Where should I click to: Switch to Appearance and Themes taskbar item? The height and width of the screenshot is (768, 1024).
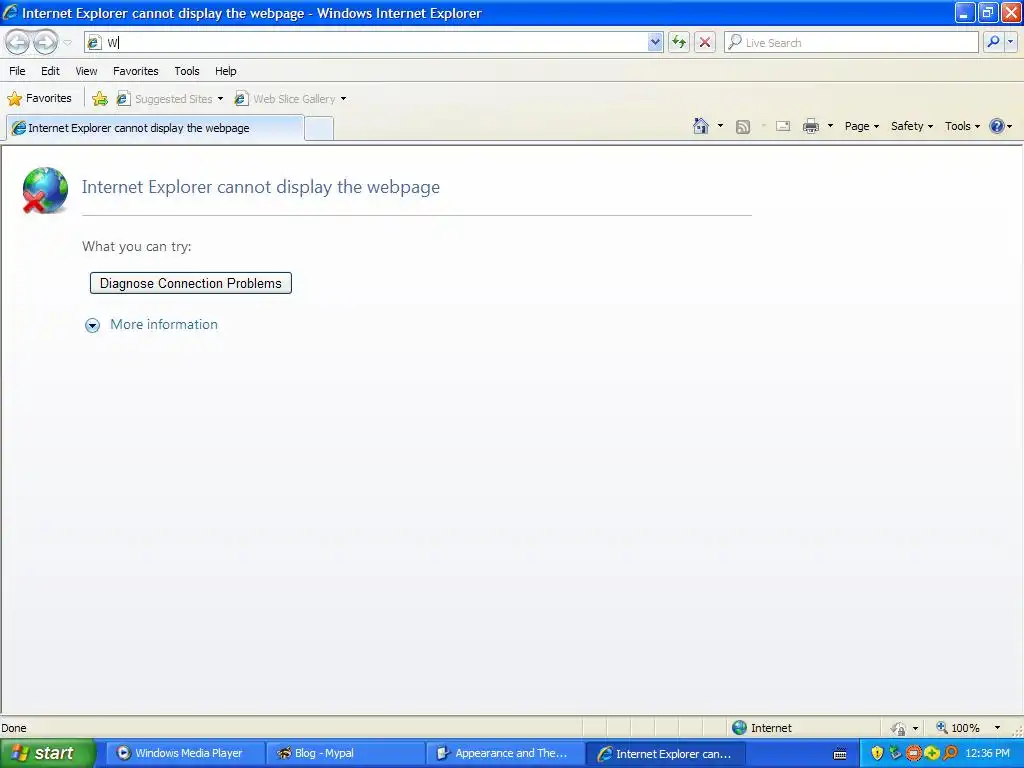click(x=505, y=754)
